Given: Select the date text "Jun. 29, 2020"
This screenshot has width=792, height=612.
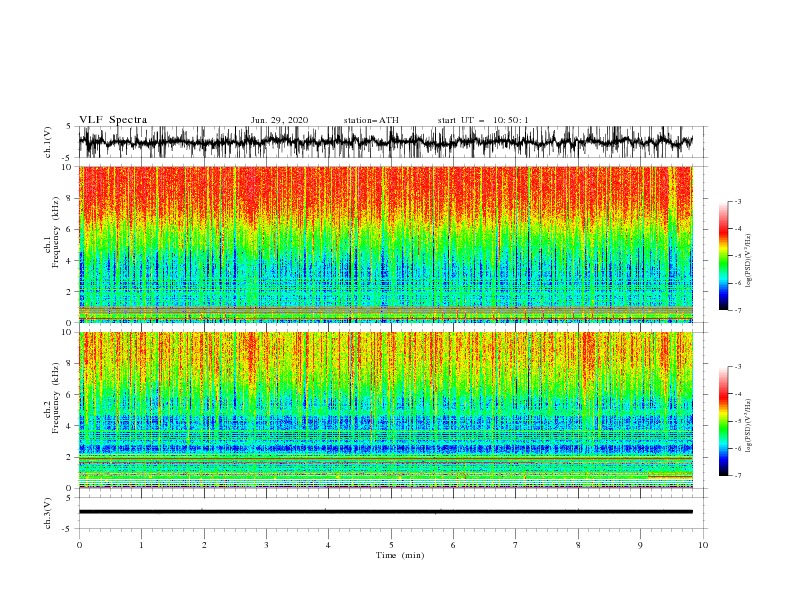Looking at the screenshot, I should point(279,120).
